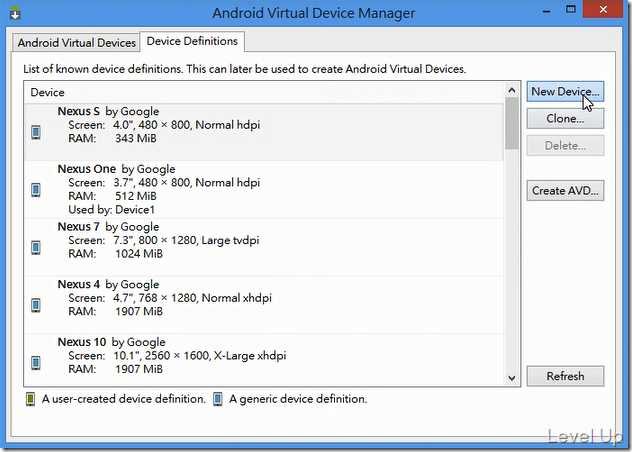Image resolution: width=632 pixels, height=452 pixels.
Task: Select the Nexus 7 by Google entry
Action: click(x=264, y=248)
